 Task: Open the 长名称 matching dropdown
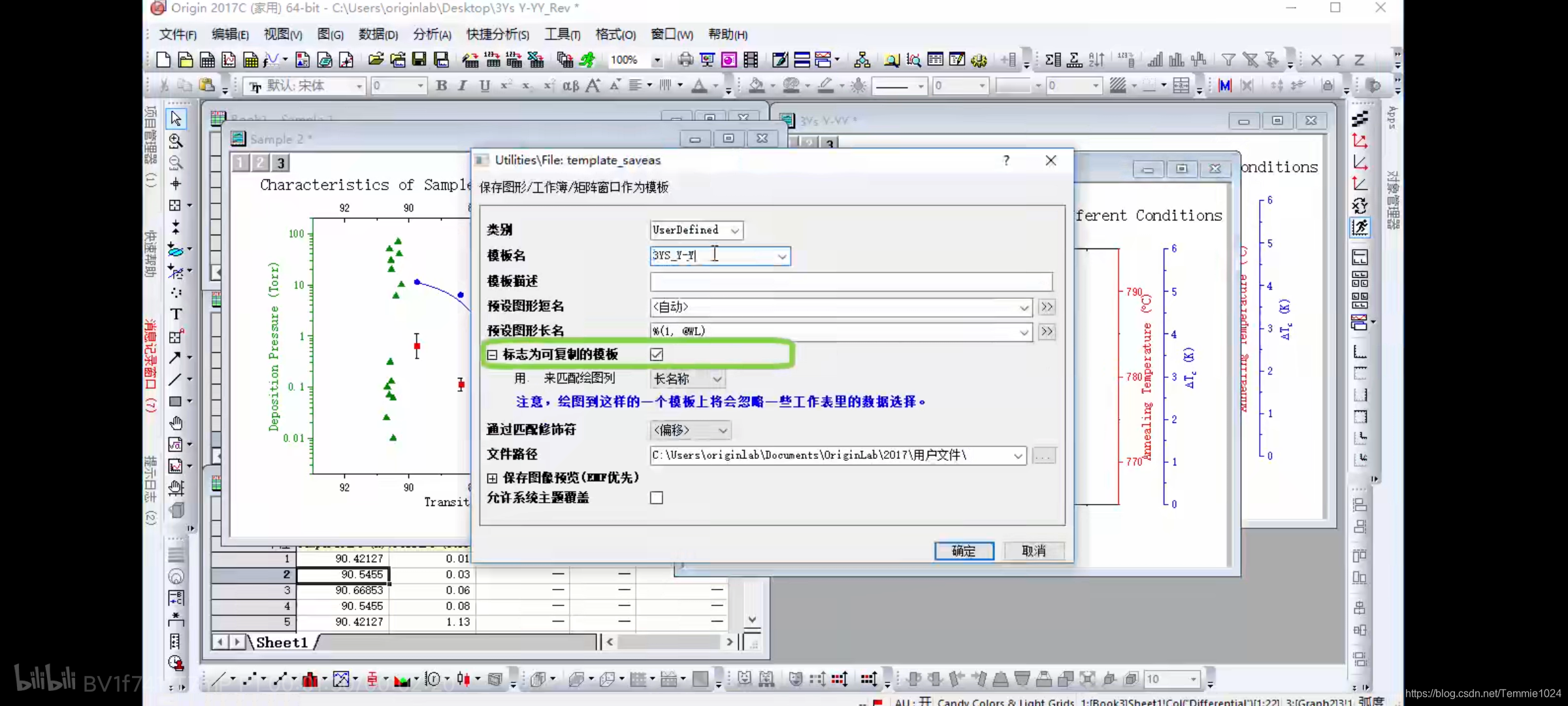717,379
